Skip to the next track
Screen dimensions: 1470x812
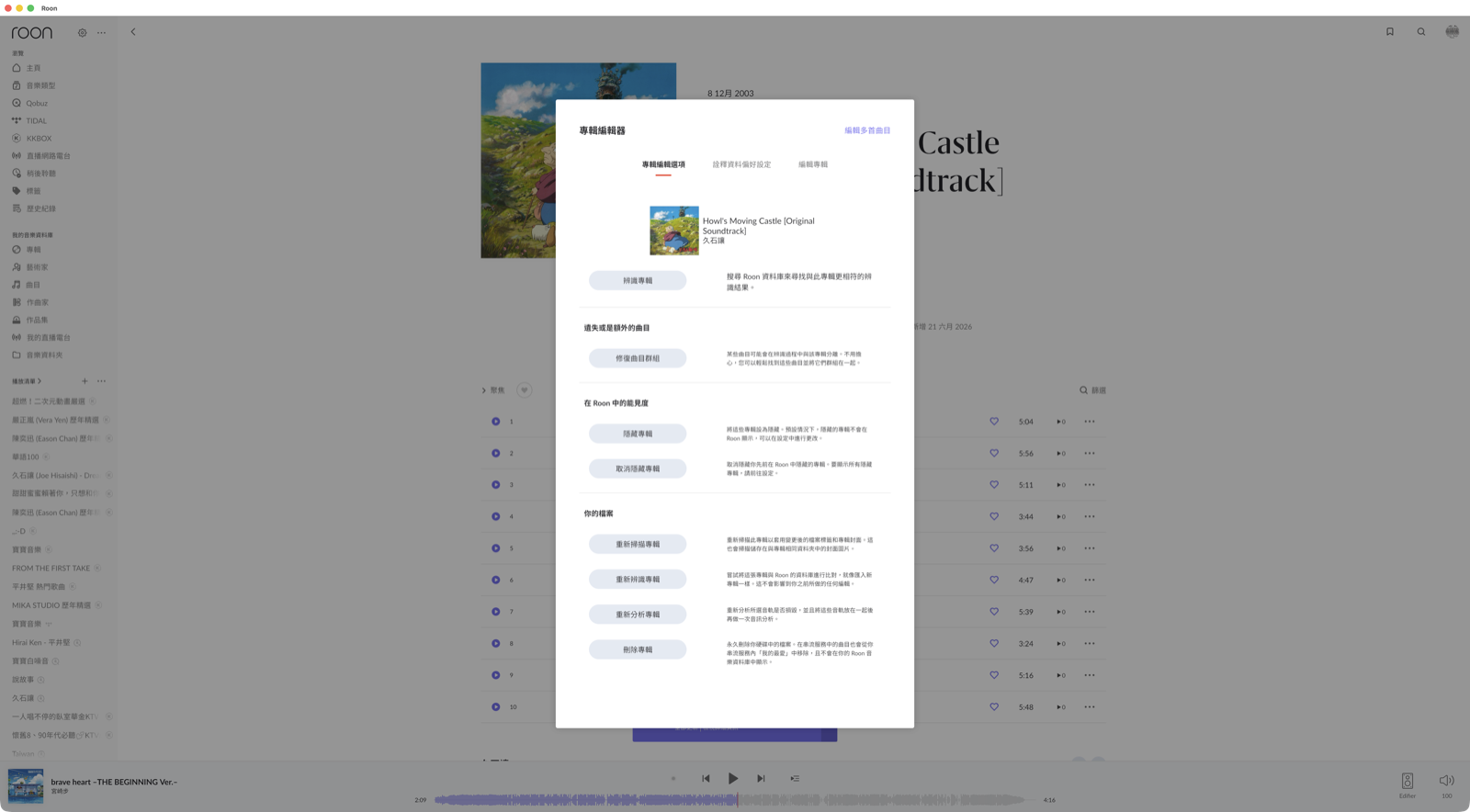[761, 779]
